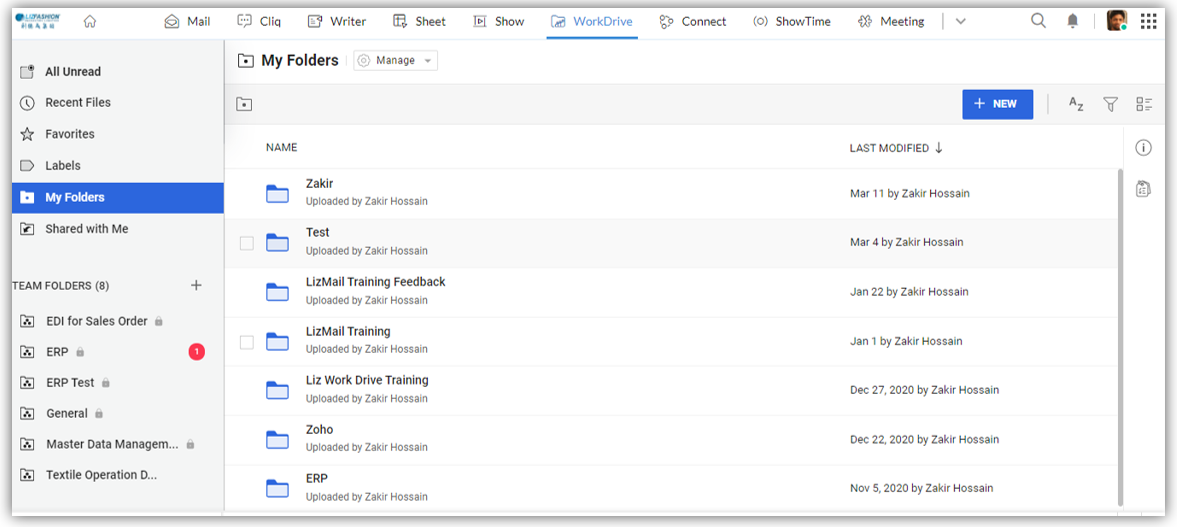Go to the Home icon
The width and height of the screenshot is (1177, 527).
pos(90,21)
